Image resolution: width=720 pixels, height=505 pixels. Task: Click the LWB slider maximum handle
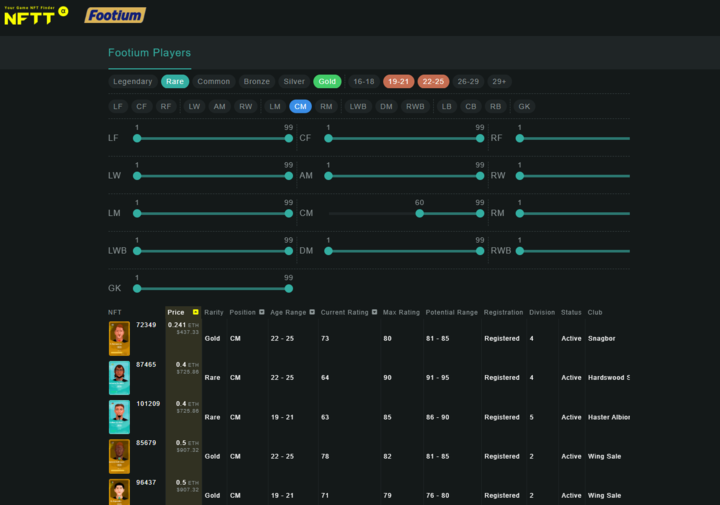coord(288,251)
